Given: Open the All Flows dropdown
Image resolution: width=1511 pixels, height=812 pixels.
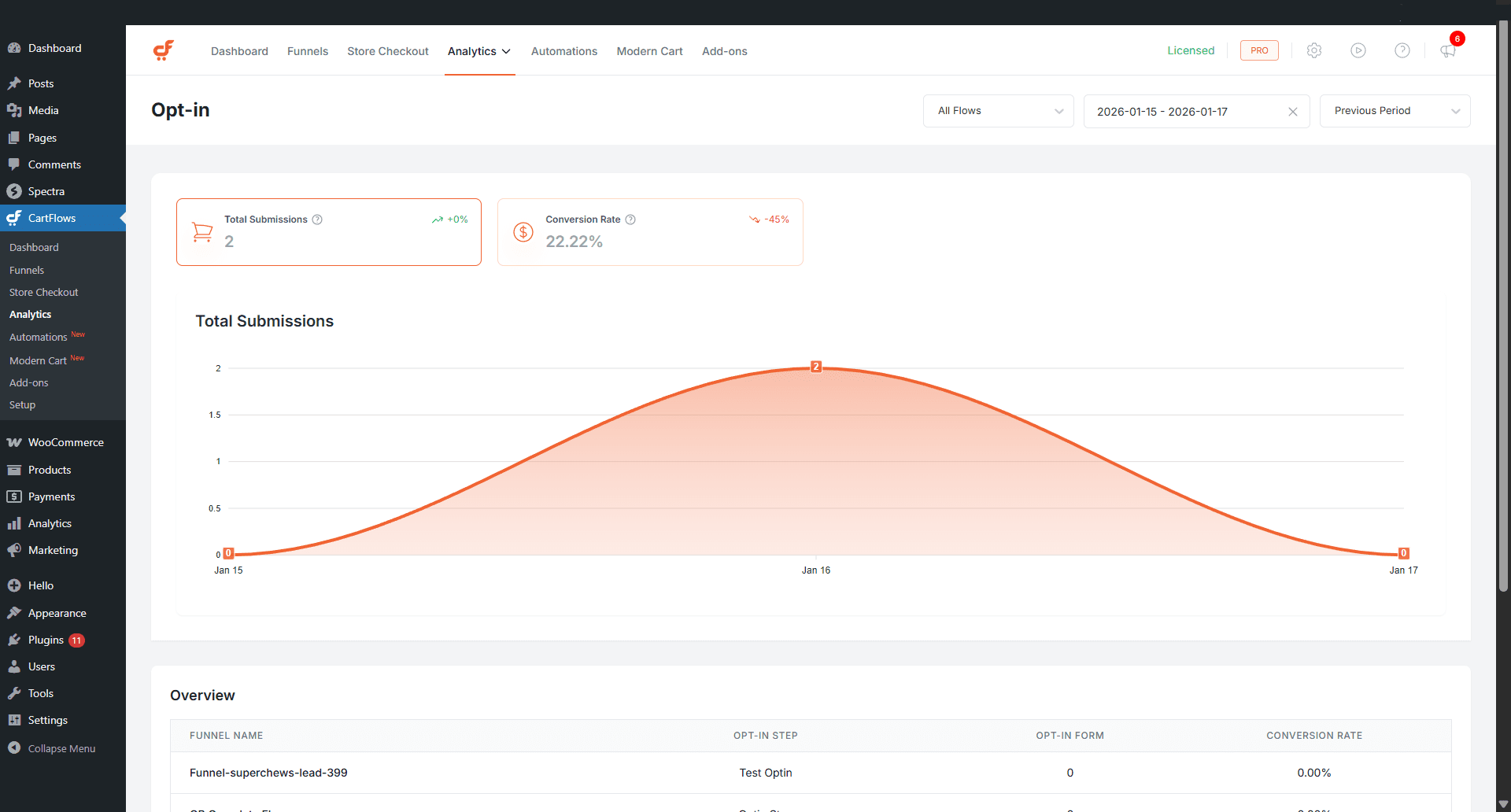Looking at the screenshot, I should click(x=998, y=111).
